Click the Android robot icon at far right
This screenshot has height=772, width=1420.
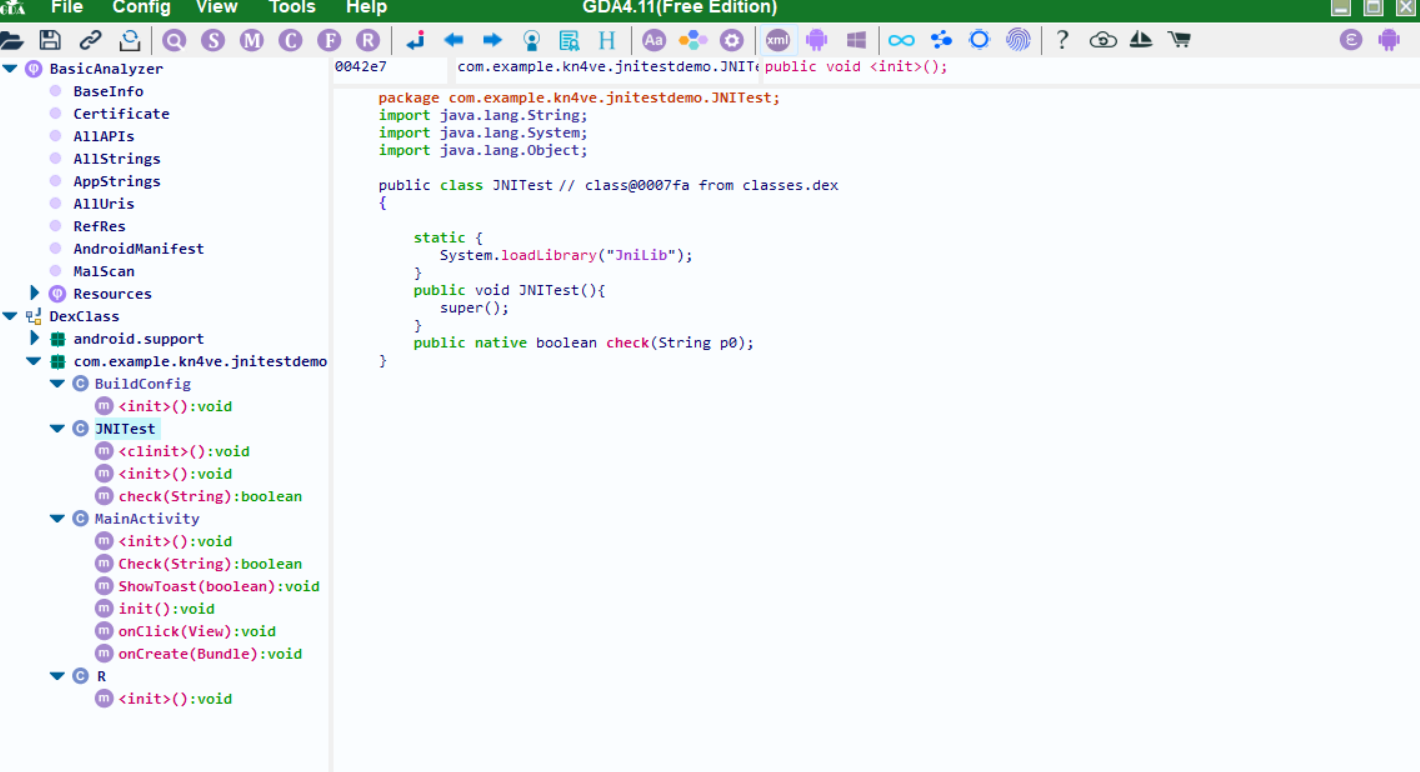1389,40
